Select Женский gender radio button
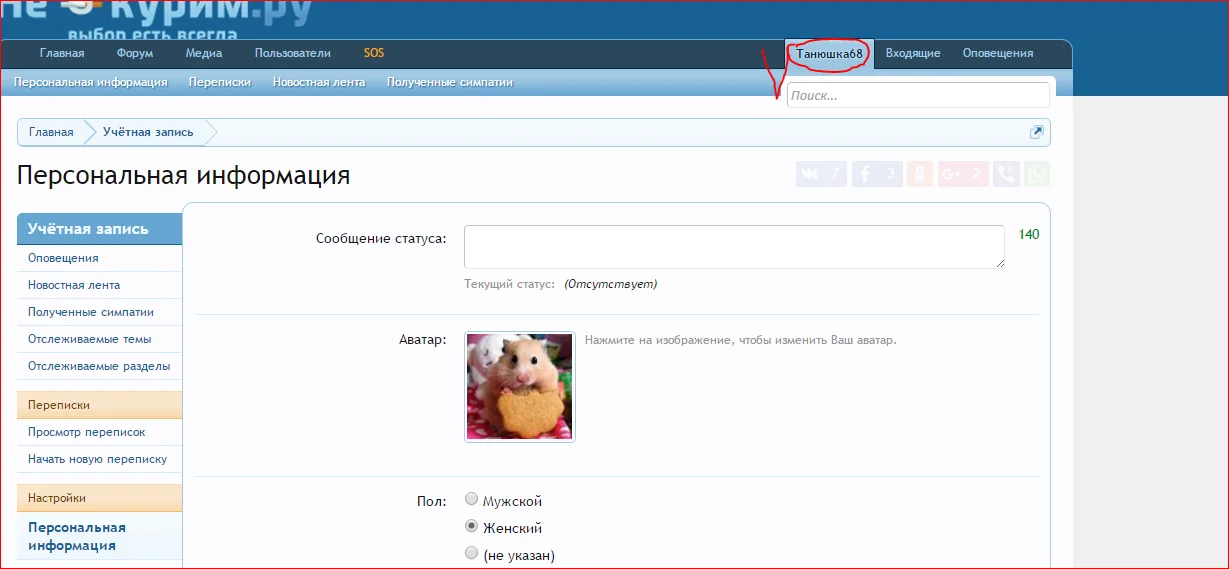 pos(472,526)
